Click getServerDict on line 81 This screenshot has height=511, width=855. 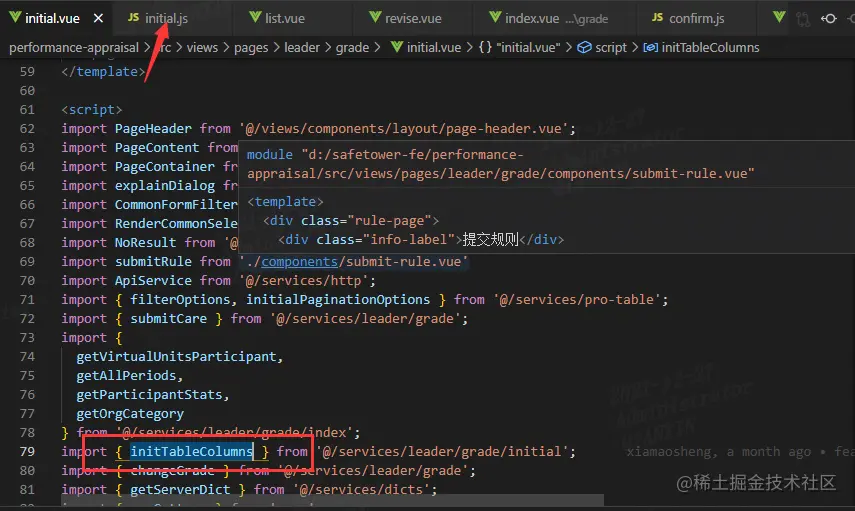point(180,490)
